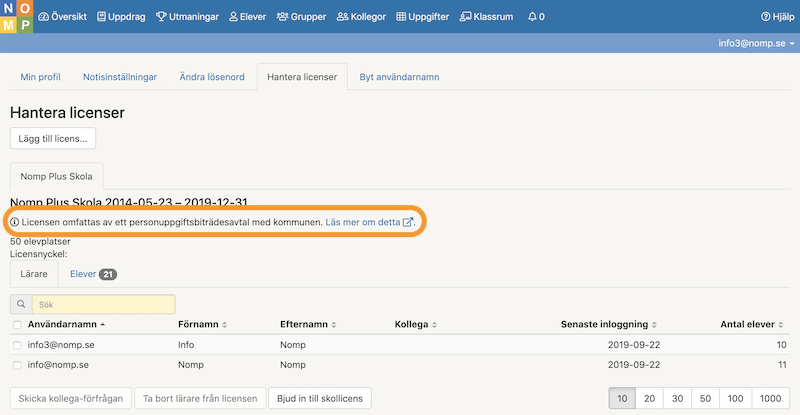Follow the Läs mer om detta link

[369, 222]
